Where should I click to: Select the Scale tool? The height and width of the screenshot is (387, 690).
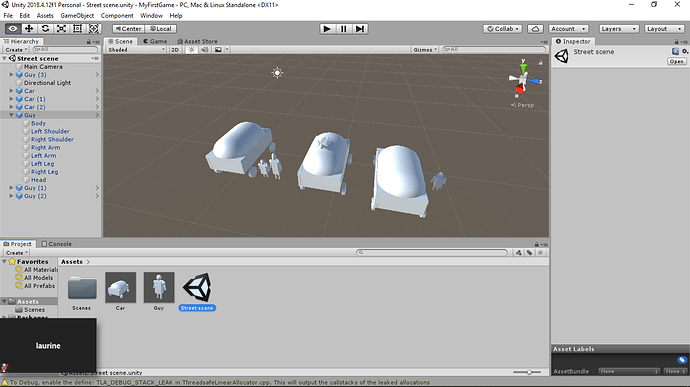point(62,29)
